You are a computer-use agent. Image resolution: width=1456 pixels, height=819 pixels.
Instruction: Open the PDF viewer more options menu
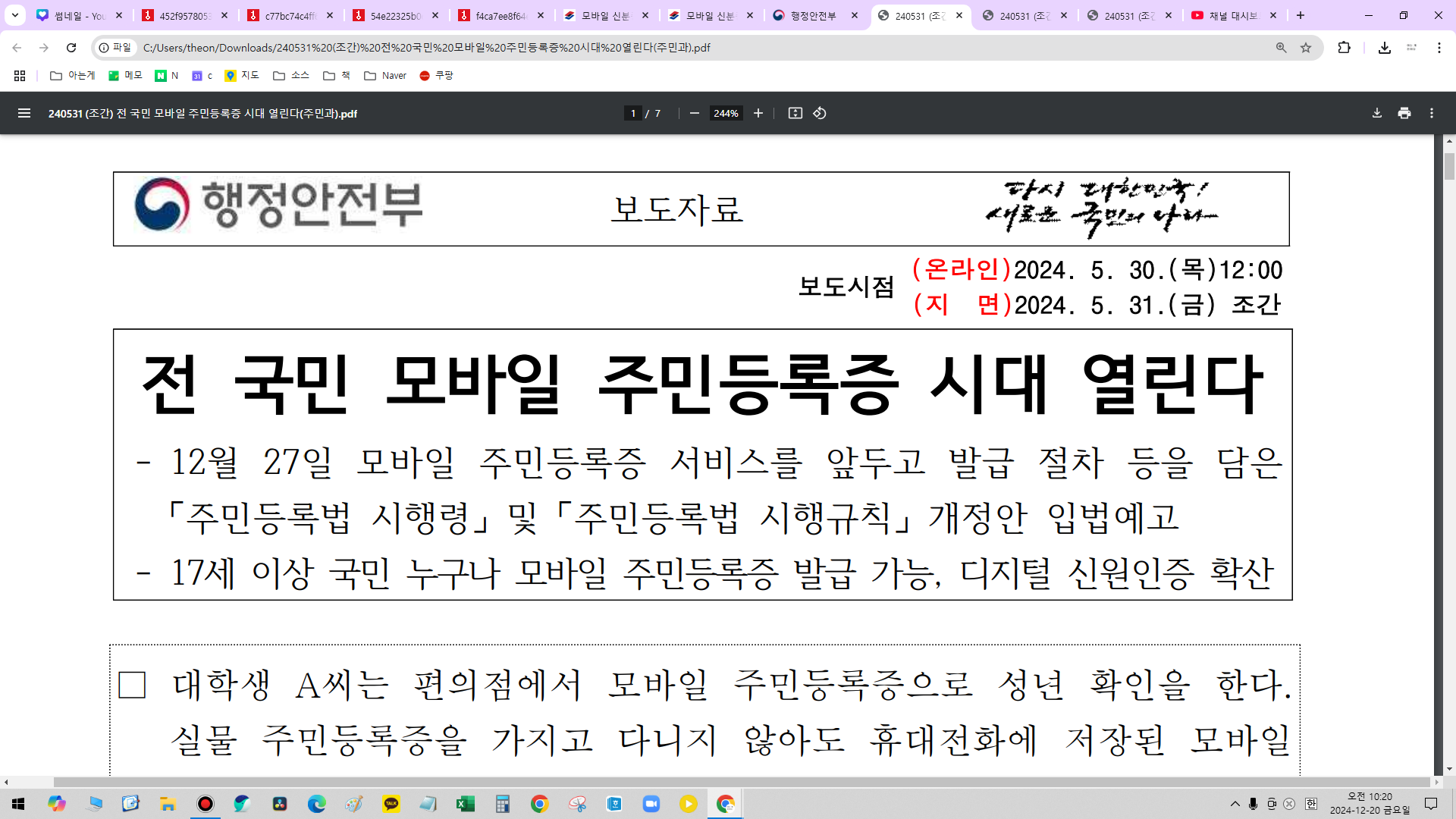1432,113
